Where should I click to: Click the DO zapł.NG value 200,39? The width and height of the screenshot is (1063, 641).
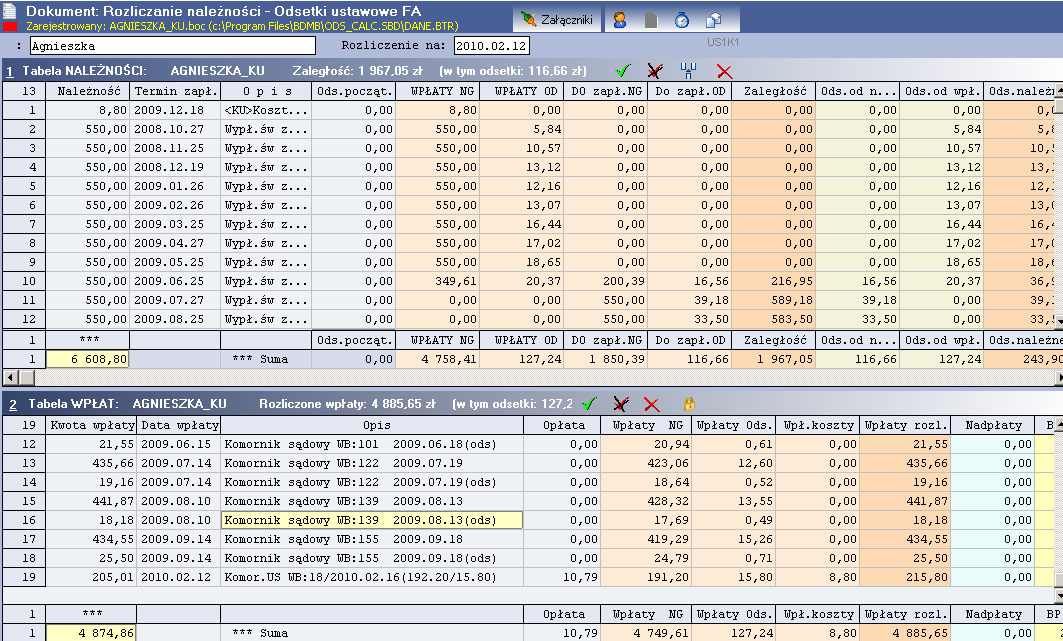[x=605, y=281]
